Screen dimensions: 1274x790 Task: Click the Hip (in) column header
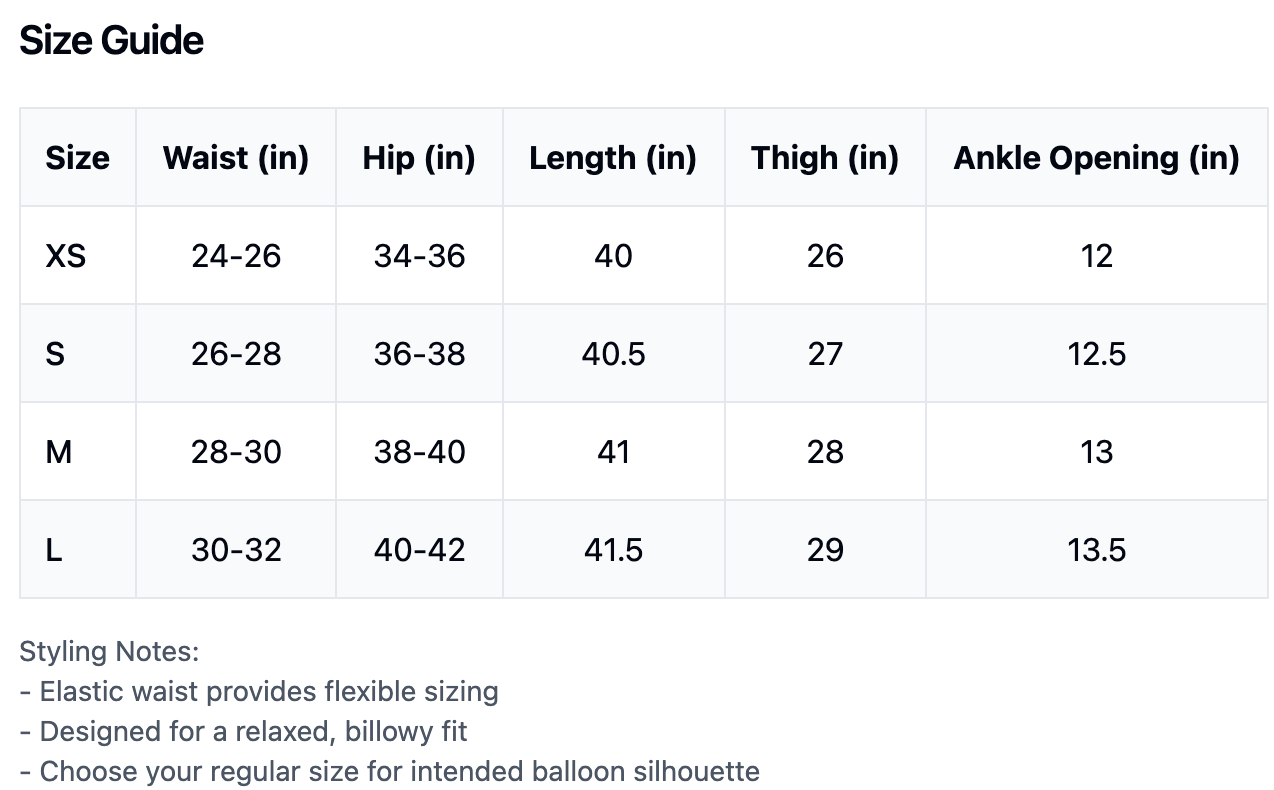[x=419, y=158]
